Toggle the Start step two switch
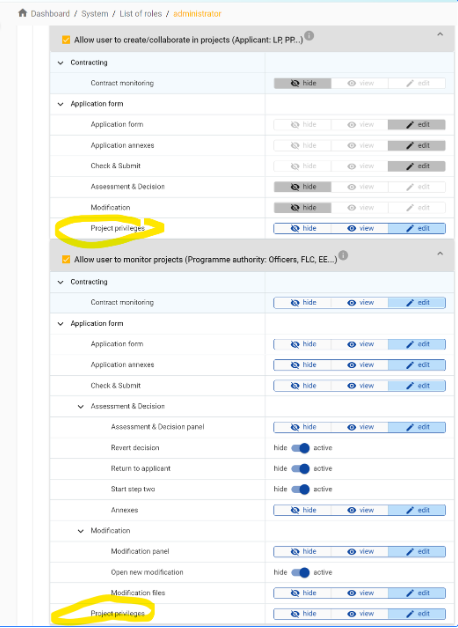Screen dimensions: 458x628 pyautogui.click(x=301, y=489)
